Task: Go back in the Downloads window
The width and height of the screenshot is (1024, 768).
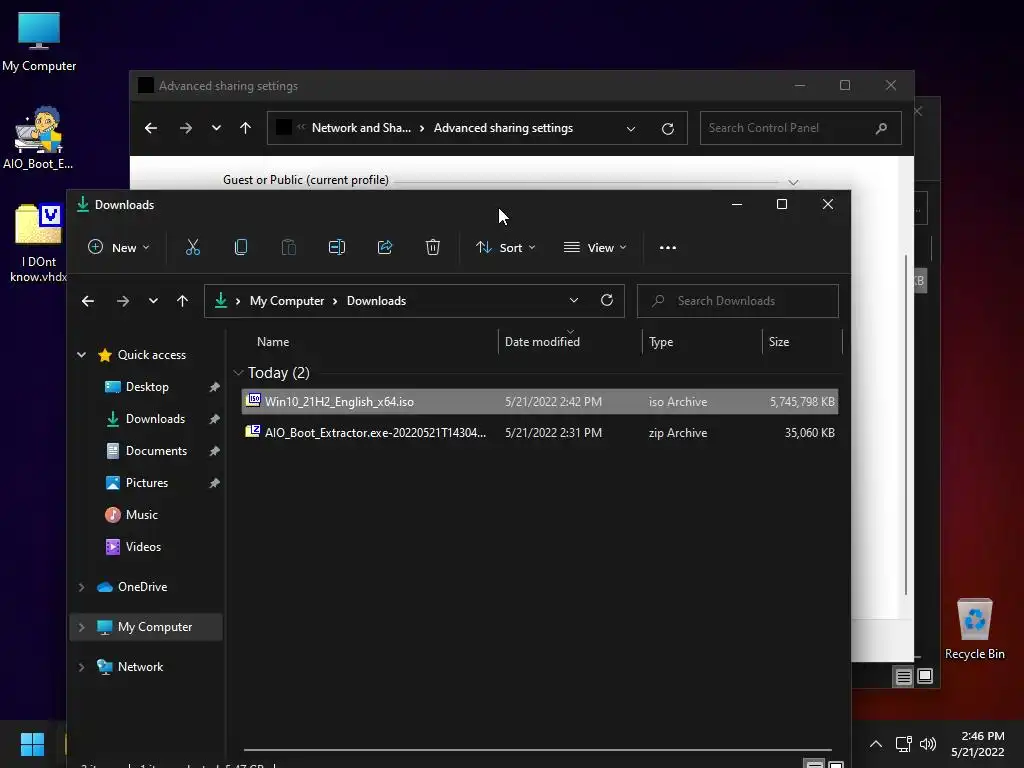Action: (x=88, y=301)
